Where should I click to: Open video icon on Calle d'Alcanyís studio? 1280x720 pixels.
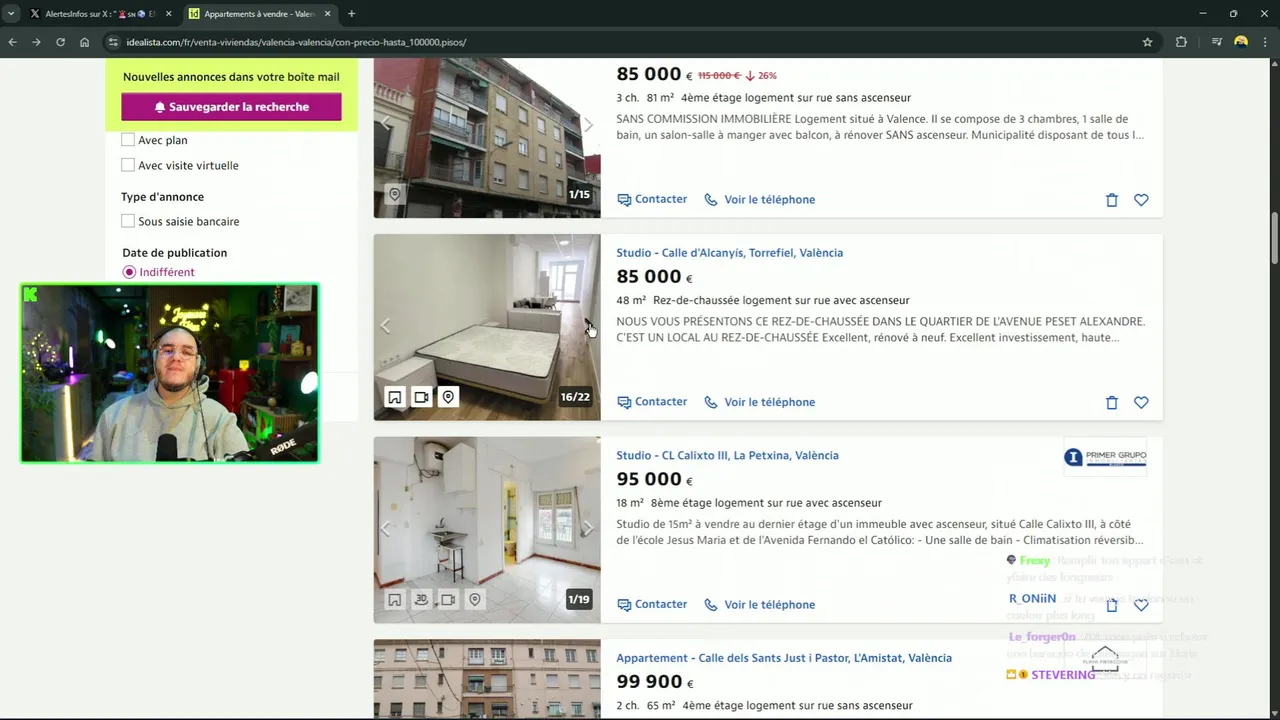coord(421,397)
